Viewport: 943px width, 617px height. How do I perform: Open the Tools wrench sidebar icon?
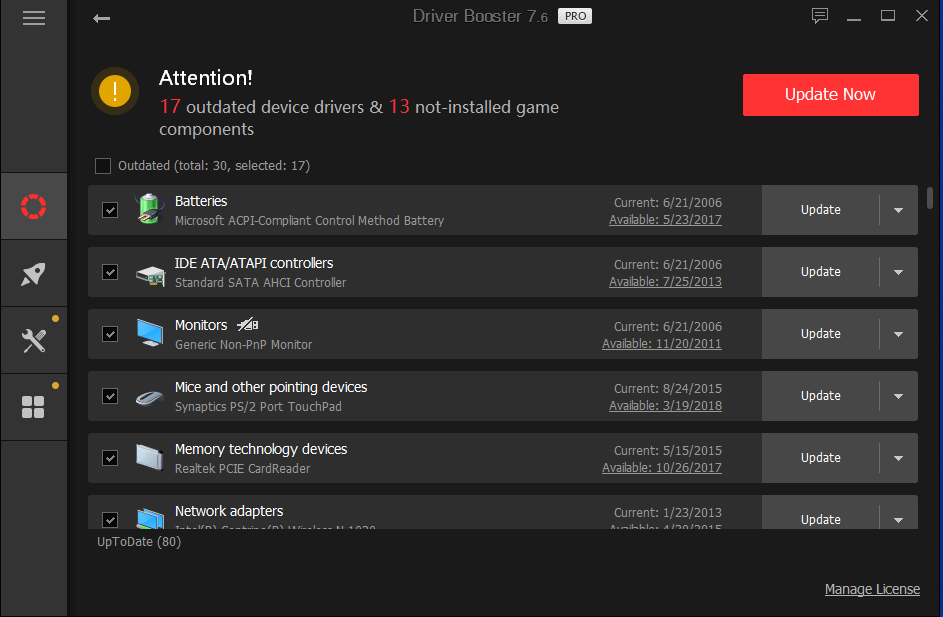tap(34, 341)
